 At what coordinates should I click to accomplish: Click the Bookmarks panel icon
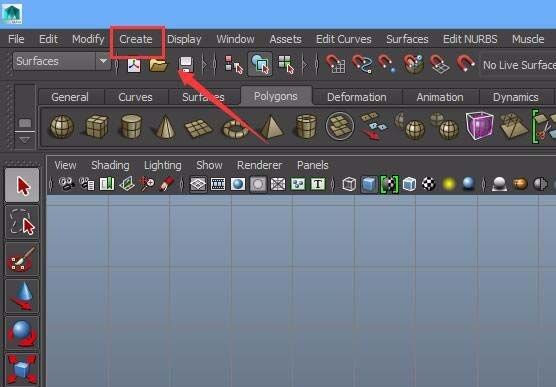coord(107,184)
